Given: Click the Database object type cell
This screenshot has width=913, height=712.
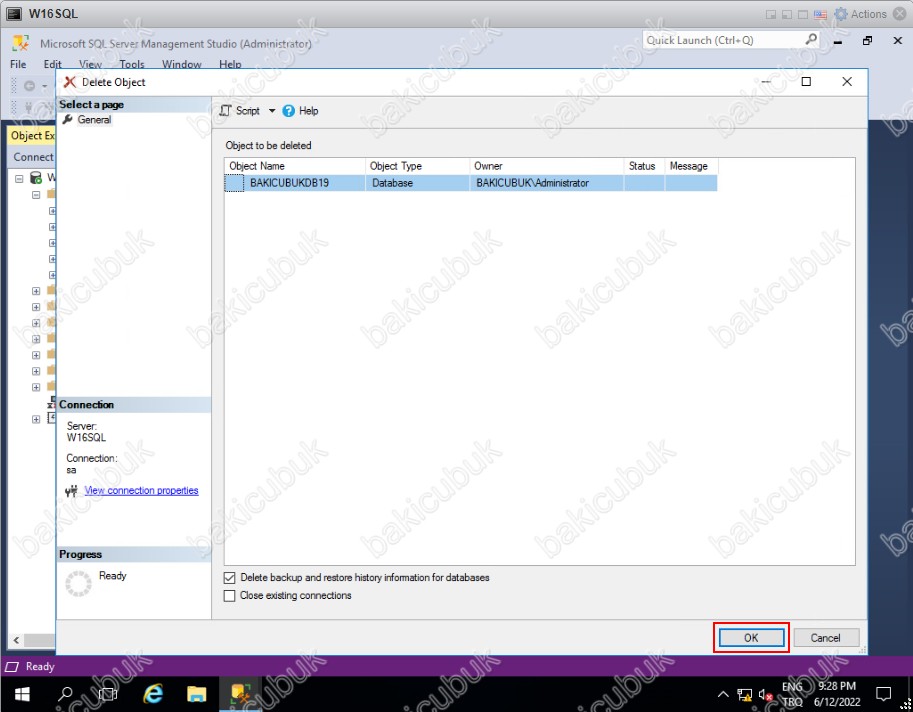Looking at the screenshot, I should click(x=417, y=183).
